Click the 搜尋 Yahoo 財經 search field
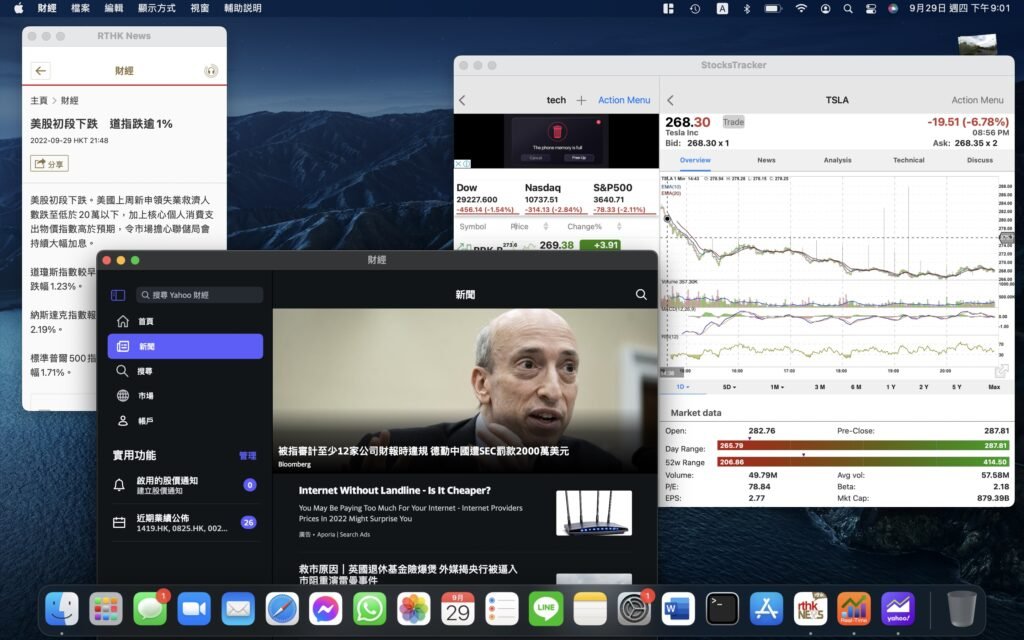This screenshot has width=1024, height=640. tap(200, 295)
